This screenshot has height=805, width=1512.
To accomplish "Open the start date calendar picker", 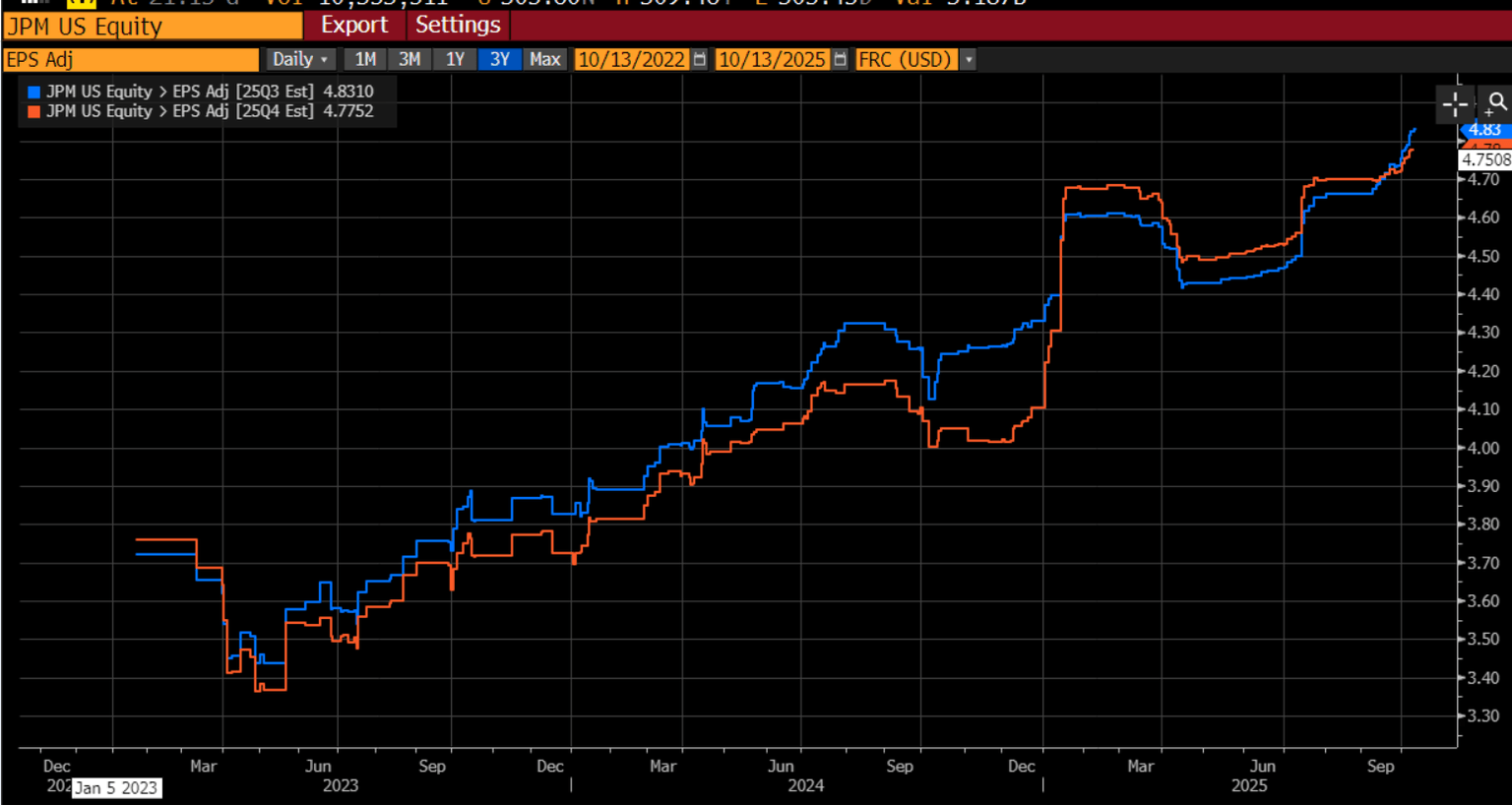I will [x=700, y=60].
